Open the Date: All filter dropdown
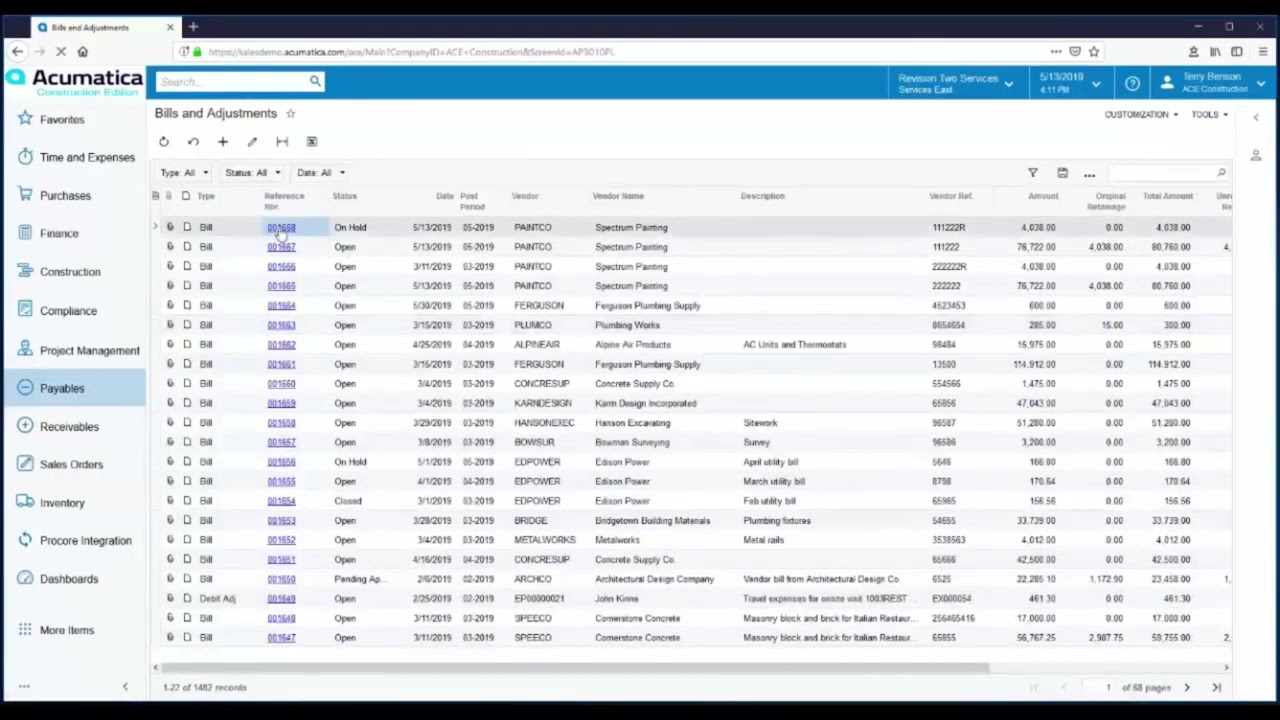Screen dimensions: 1280x720 [x=321, y=173]
